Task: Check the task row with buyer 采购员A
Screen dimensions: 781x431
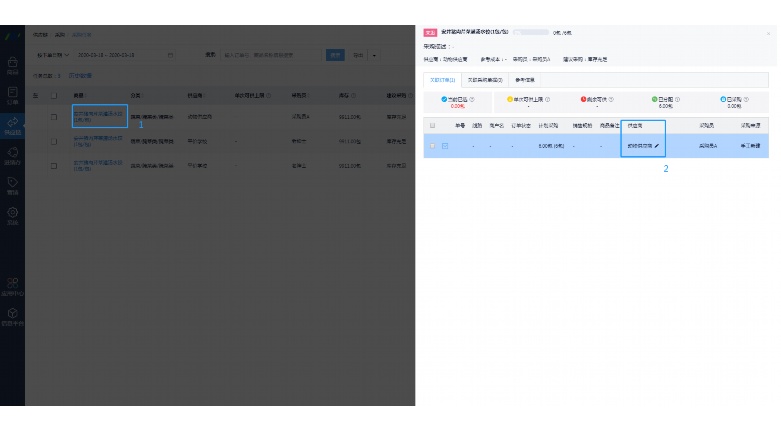Action: (x=54, y=117)
